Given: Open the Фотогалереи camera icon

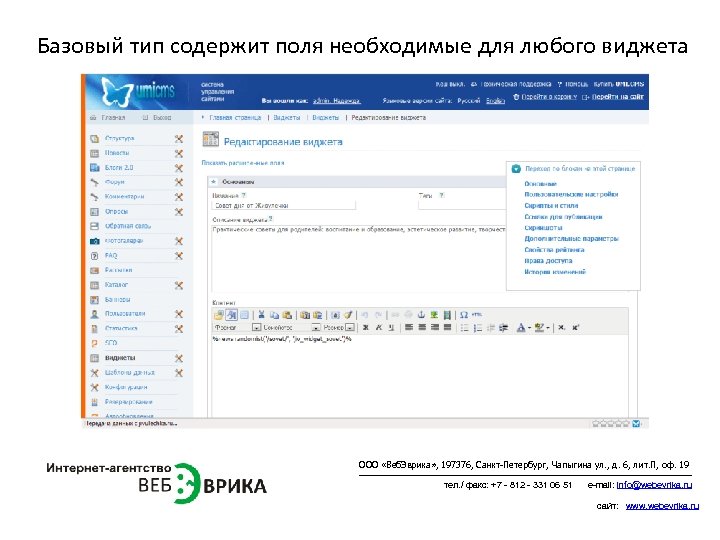Looking at the screenshot, I should (95, 241).
